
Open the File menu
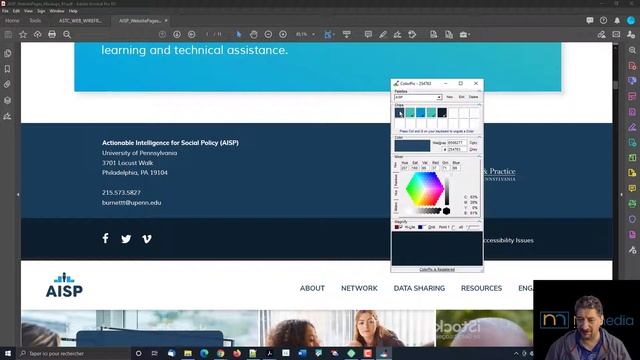(x=5, y=11)
